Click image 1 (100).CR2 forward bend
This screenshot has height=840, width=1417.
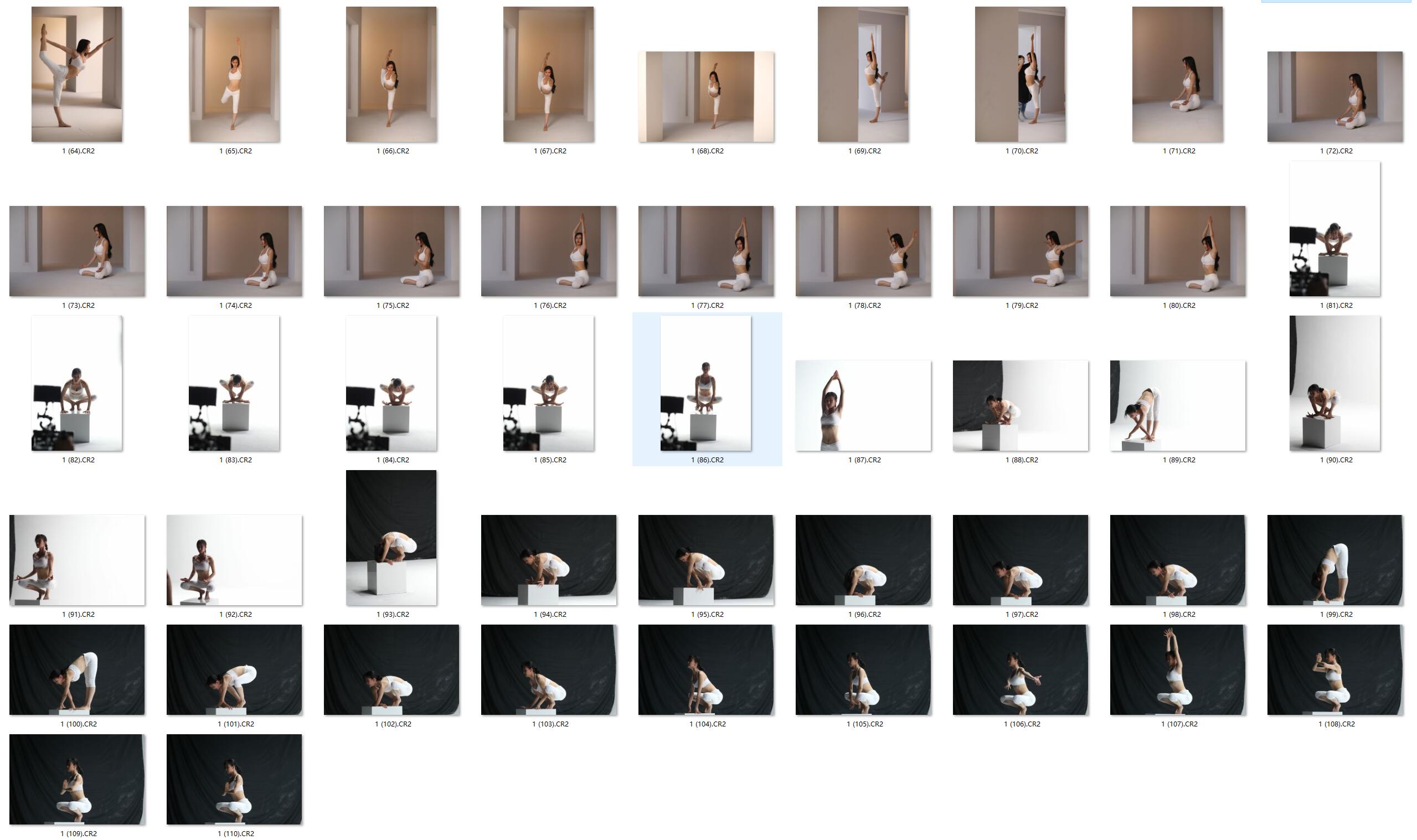coord(76,669)
